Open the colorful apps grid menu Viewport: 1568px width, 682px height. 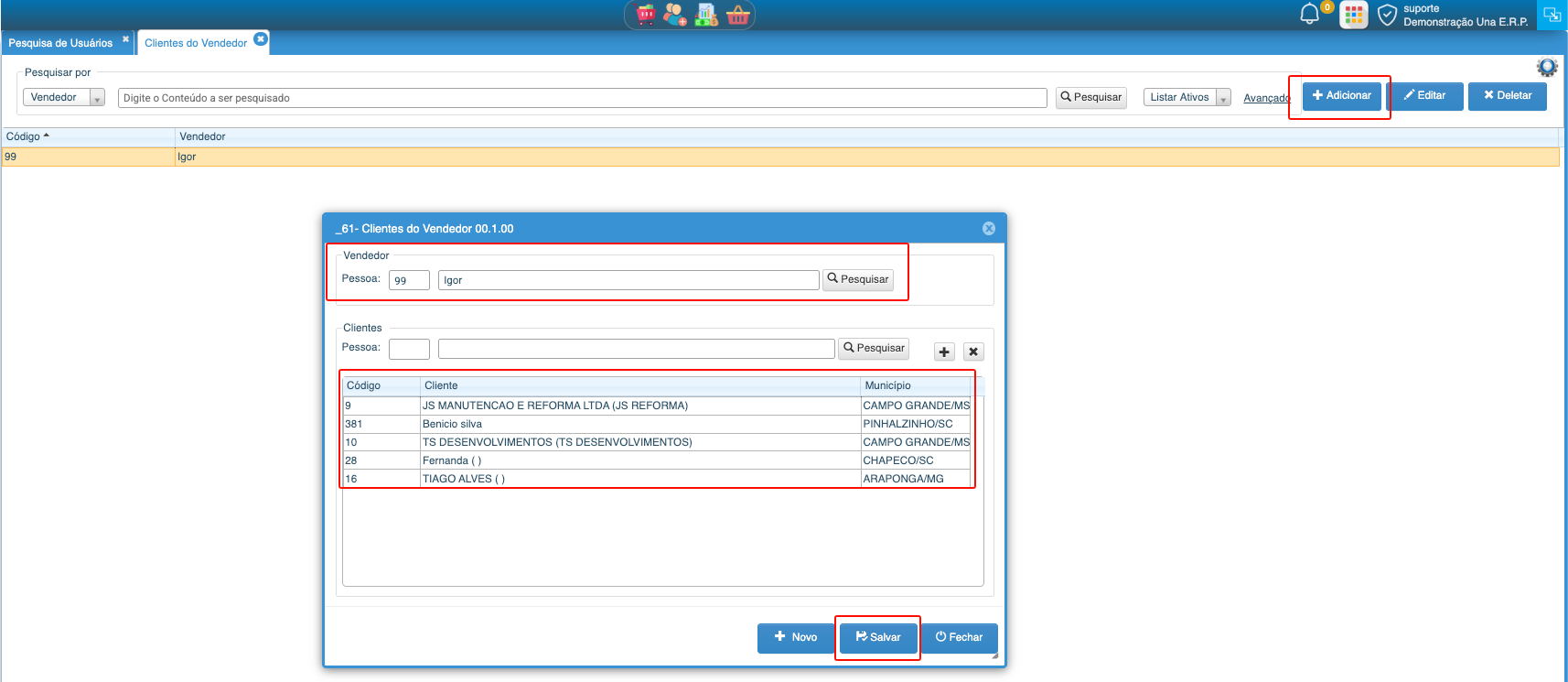(1354, 15)
